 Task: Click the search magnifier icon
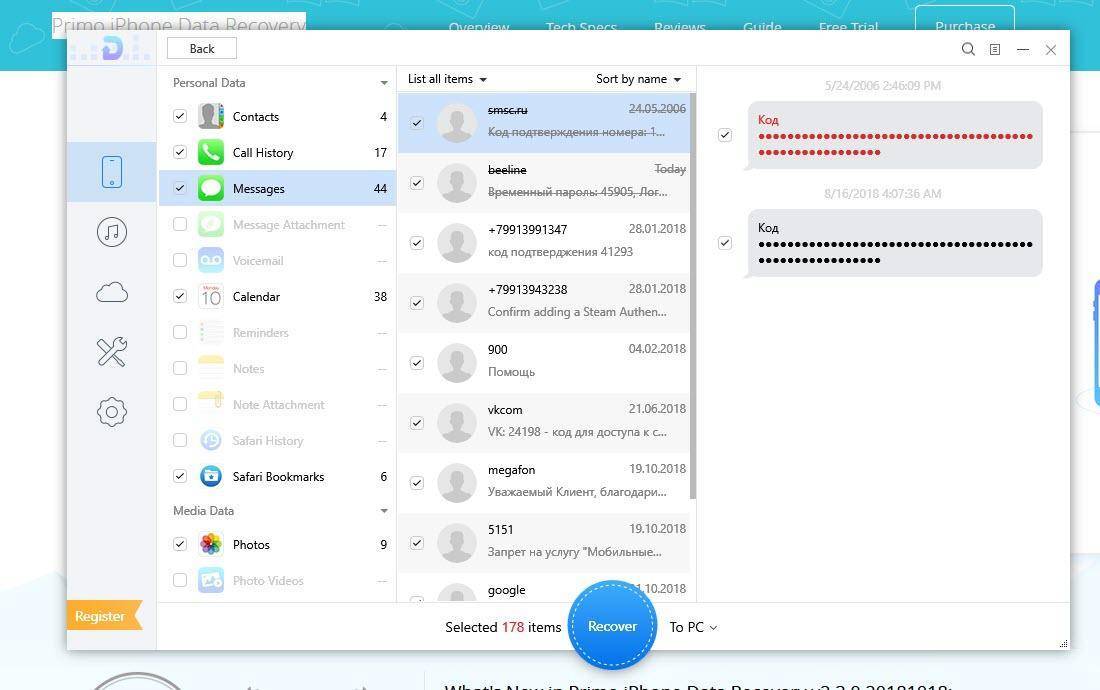968,49
